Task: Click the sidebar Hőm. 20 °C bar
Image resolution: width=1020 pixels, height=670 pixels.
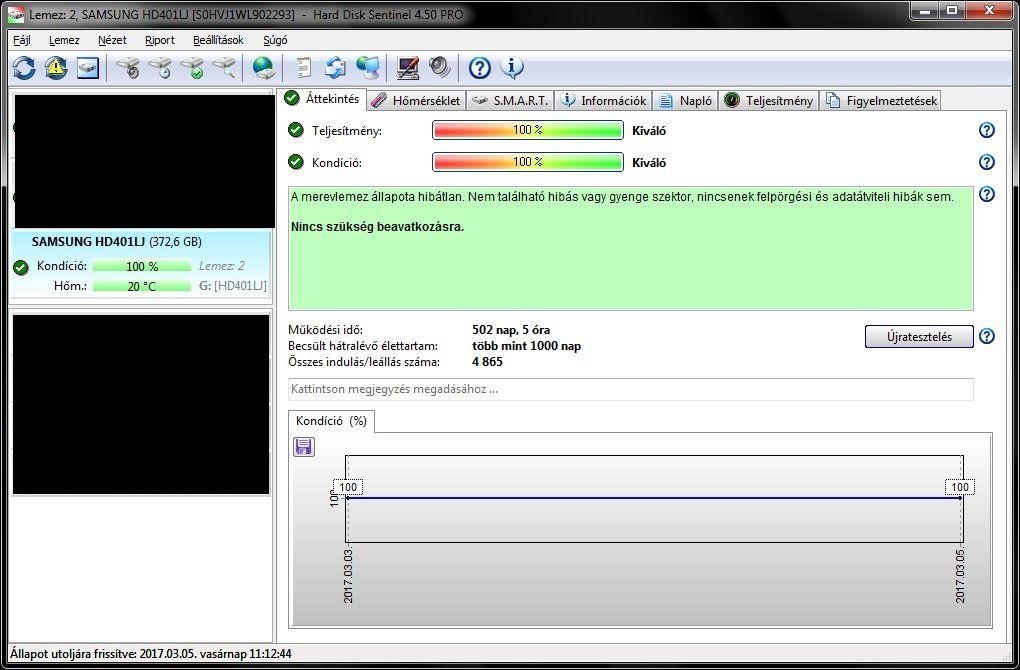Action: 142,286
